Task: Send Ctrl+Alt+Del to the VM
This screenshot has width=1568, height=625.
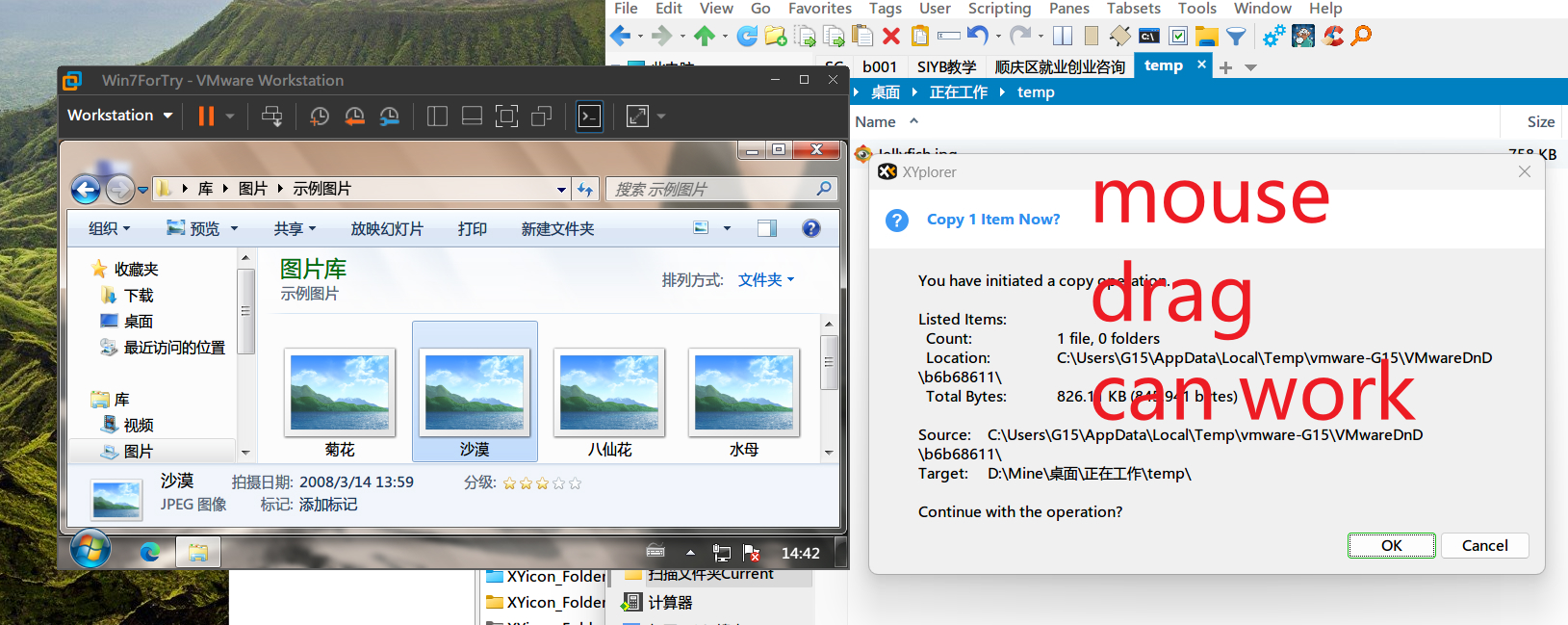Action: [272, 117]
